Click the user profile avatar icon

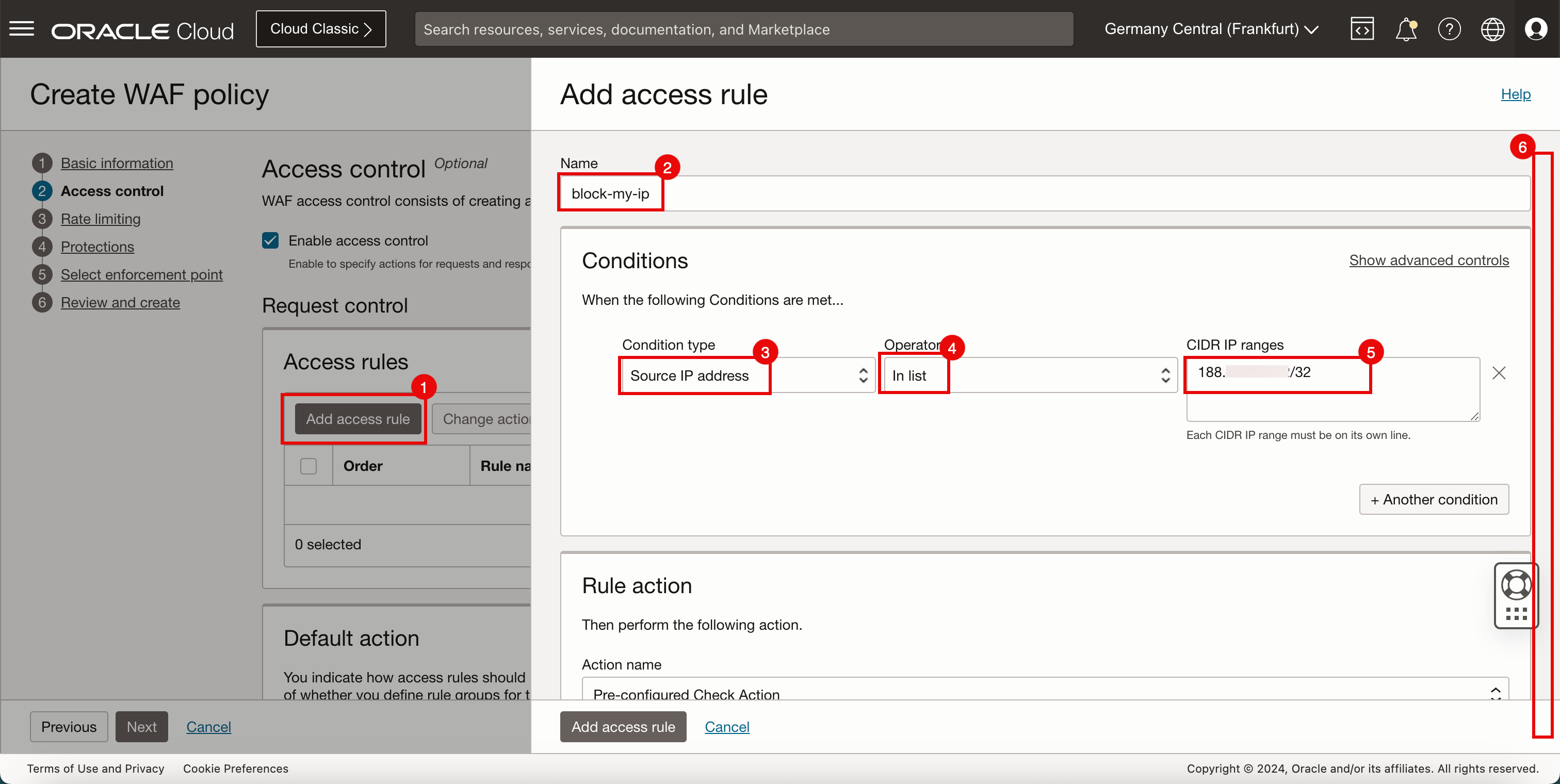coord(1536,29)
